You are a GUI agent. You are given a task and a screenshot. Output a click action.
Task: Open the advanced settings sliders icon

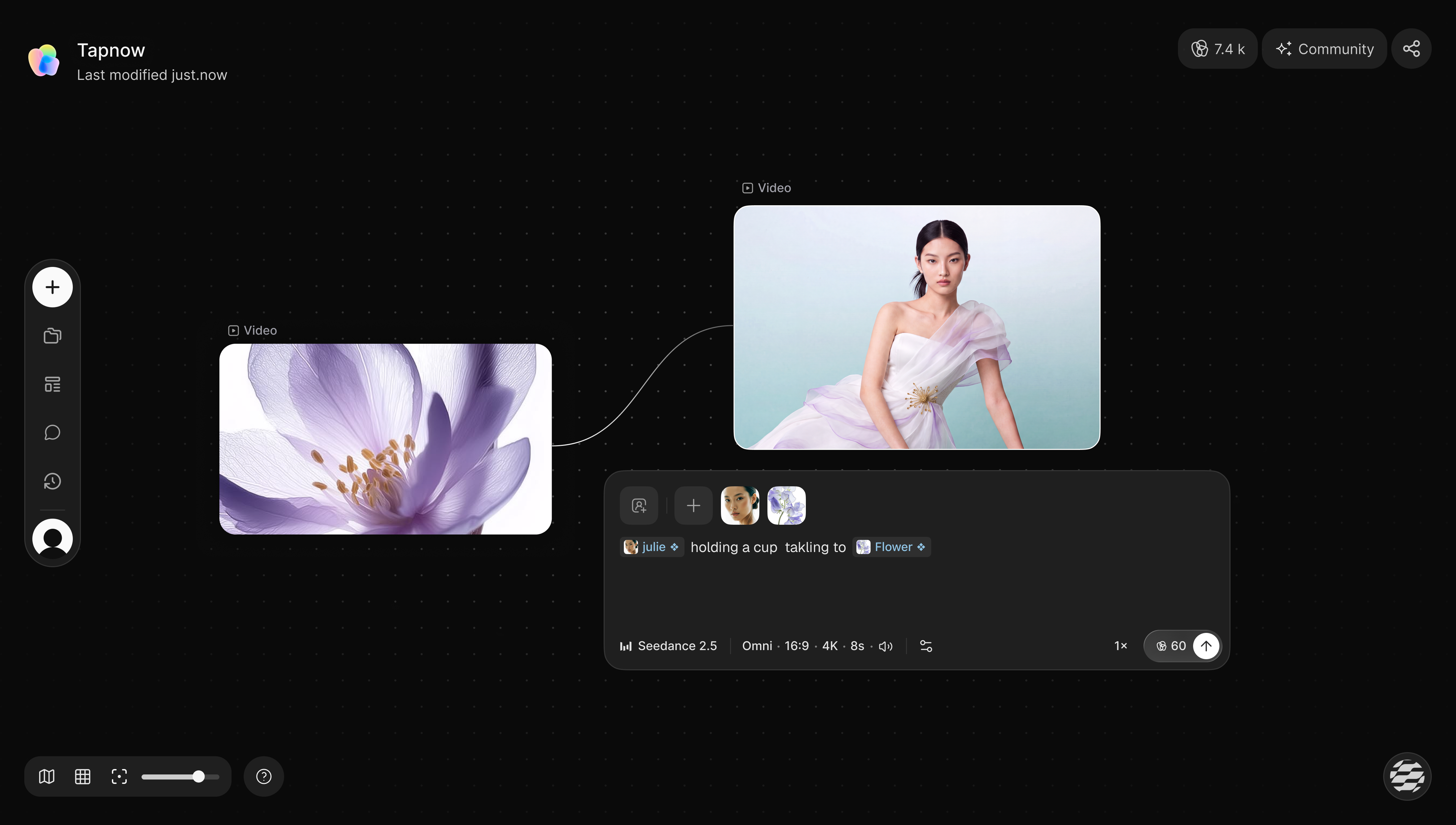pyautogui.click(x=926, y=646)
